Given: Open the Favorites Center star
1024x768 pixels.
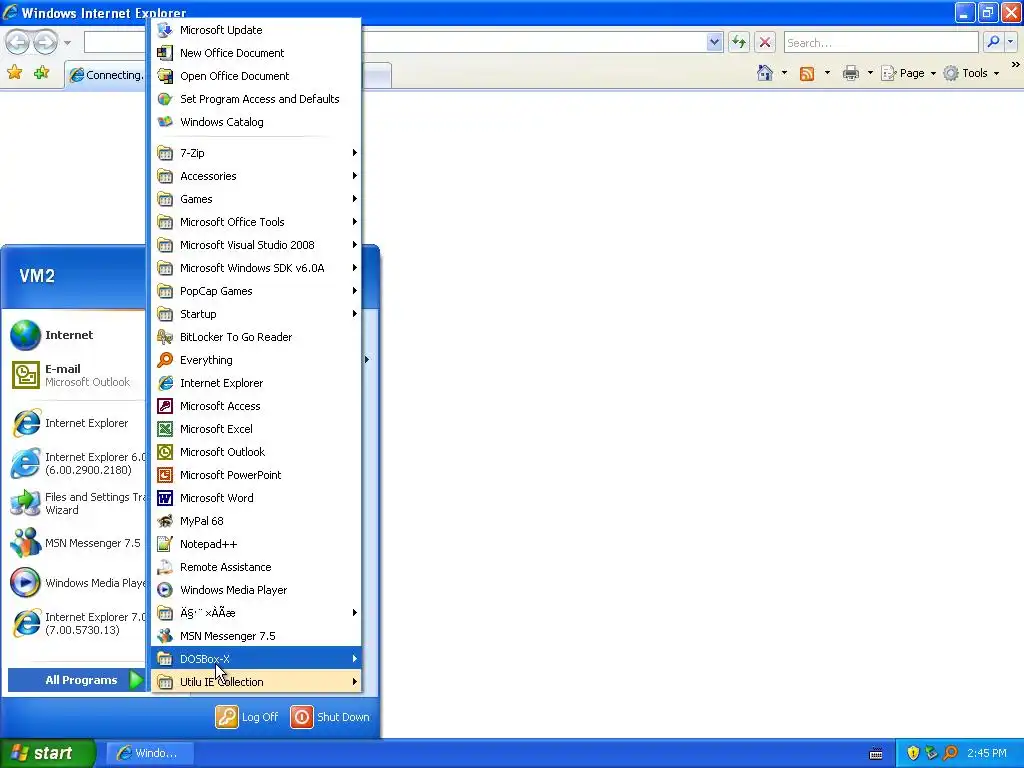Looking at the screenshot, I should tap(14, 72).
